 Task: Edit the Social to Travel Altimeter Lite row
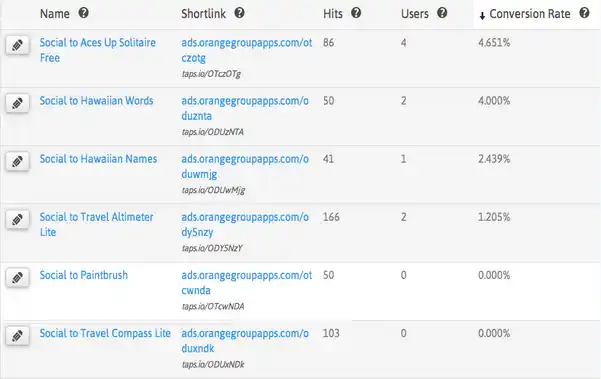tap(17, 220)
